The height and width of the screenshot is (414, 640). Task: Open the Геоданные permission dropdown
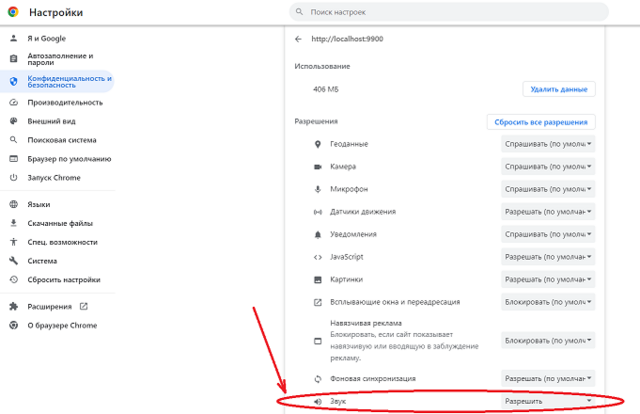(548, 143)
